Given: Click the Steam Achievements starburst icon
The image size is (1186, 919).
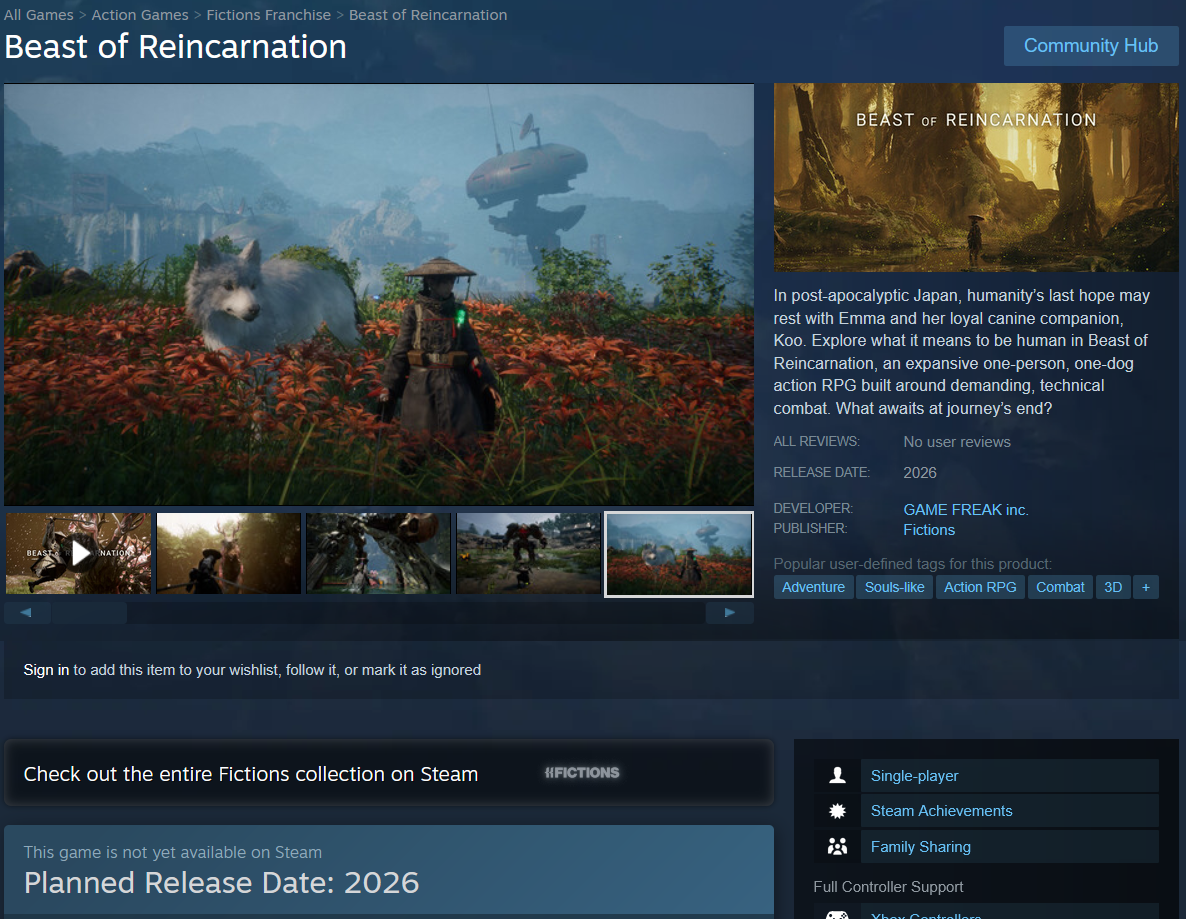Looking at the screenshot, I should point(837,811).
